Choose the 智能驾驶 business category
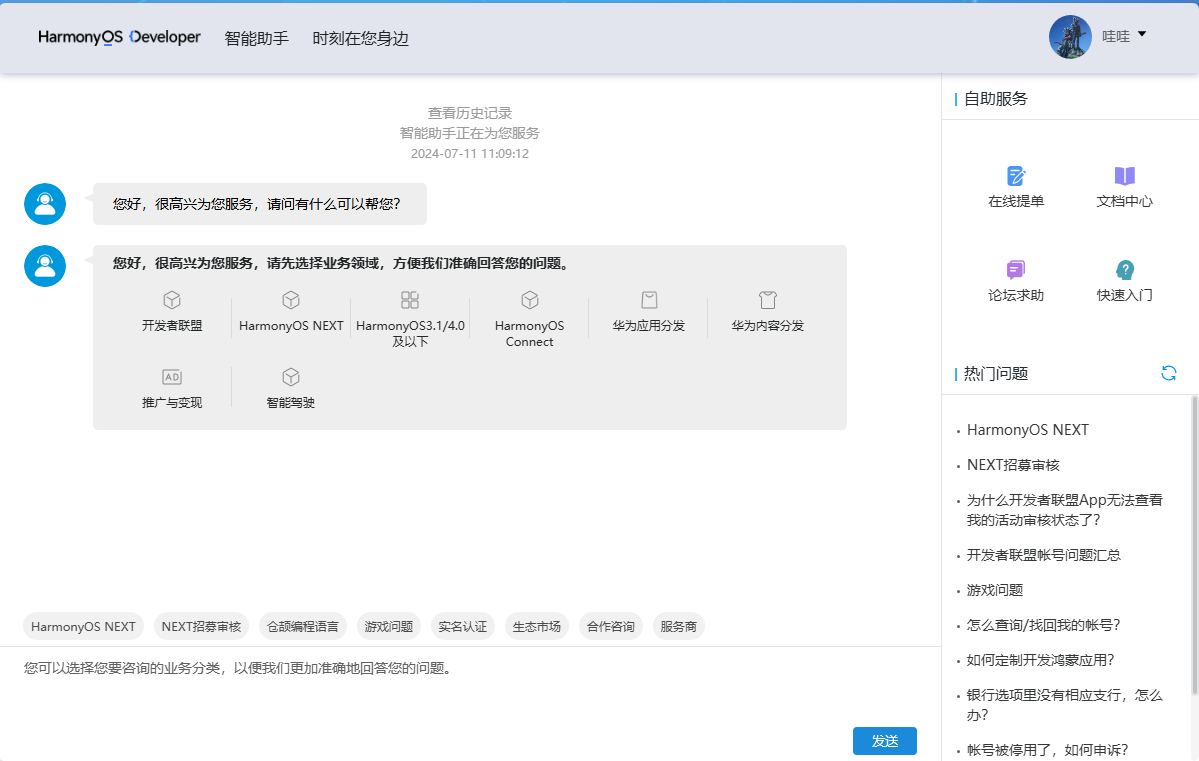Screen dimensions: 1199x761 point(290,385)
